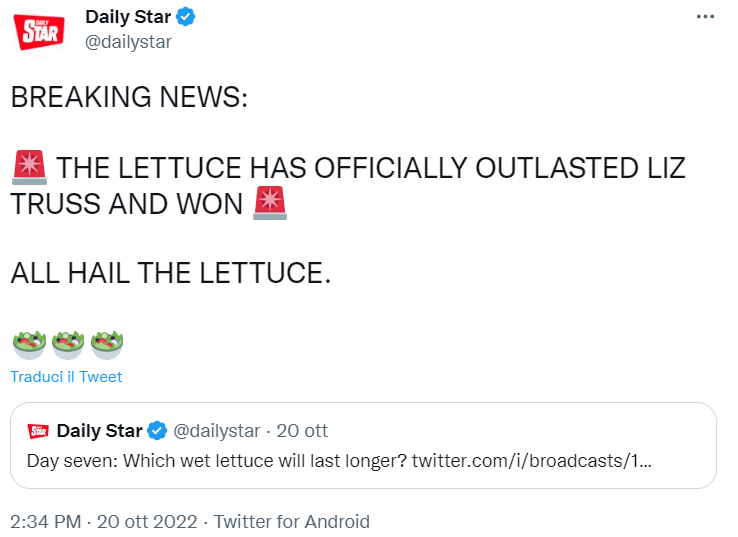The width and height of the screenshot is (738, 537).
Task: Click the verified badge in the quoted tweet
Action: point(157,431)
